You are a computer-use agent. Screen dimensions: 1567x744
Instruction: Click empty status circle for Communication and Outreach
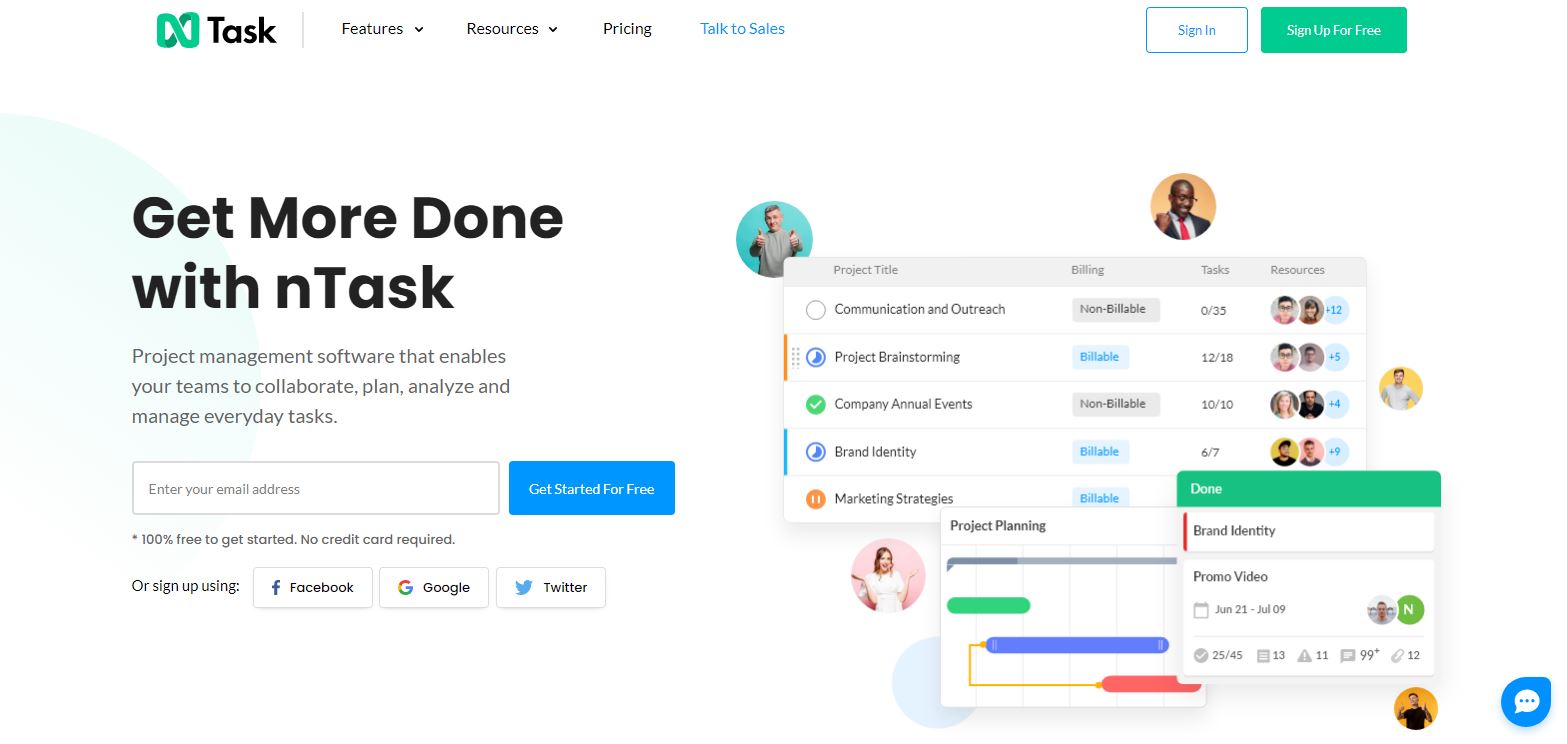(x=816, y=310)
